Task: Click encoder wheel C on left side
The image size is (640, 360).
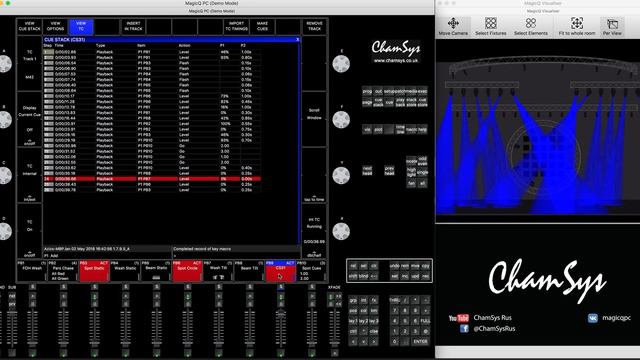Action: [x=5, y=176]
